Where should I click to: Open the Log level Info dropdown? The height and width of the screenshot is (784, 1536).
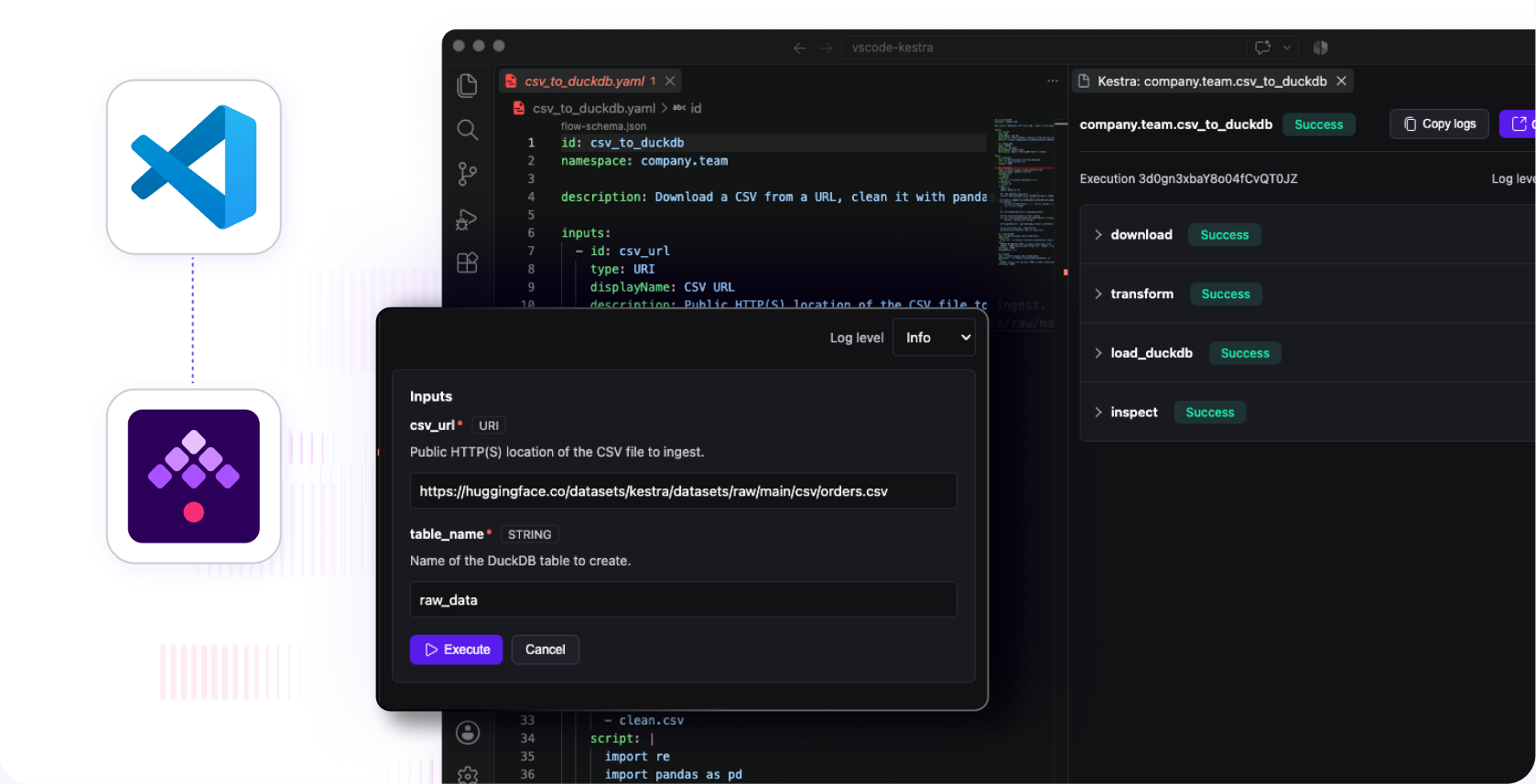pyautogui.click(x=934, y=338)
